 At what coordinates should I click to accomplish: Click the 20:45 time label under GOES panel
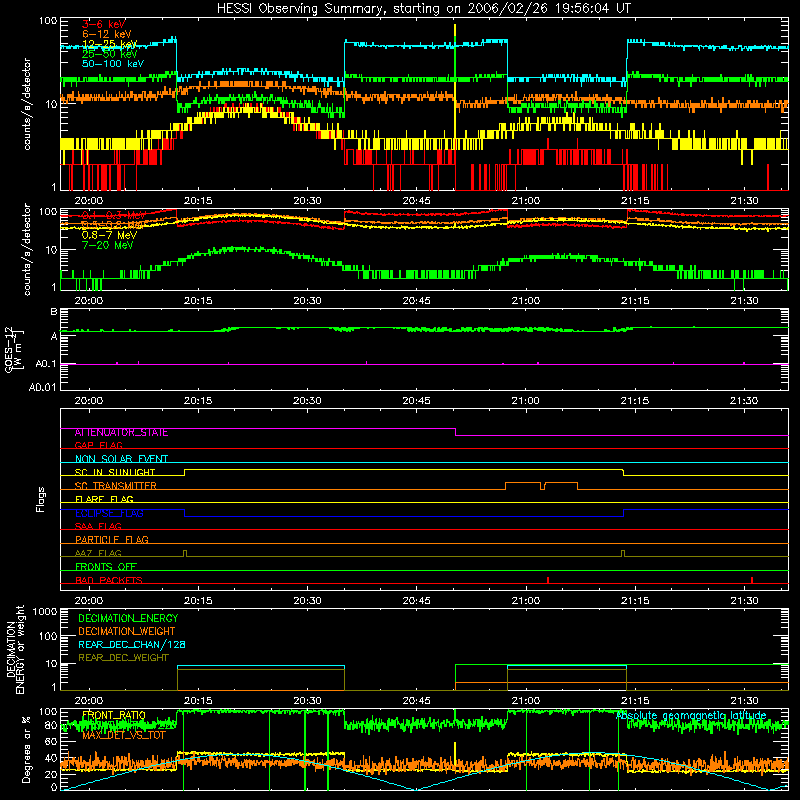[416, 401]
